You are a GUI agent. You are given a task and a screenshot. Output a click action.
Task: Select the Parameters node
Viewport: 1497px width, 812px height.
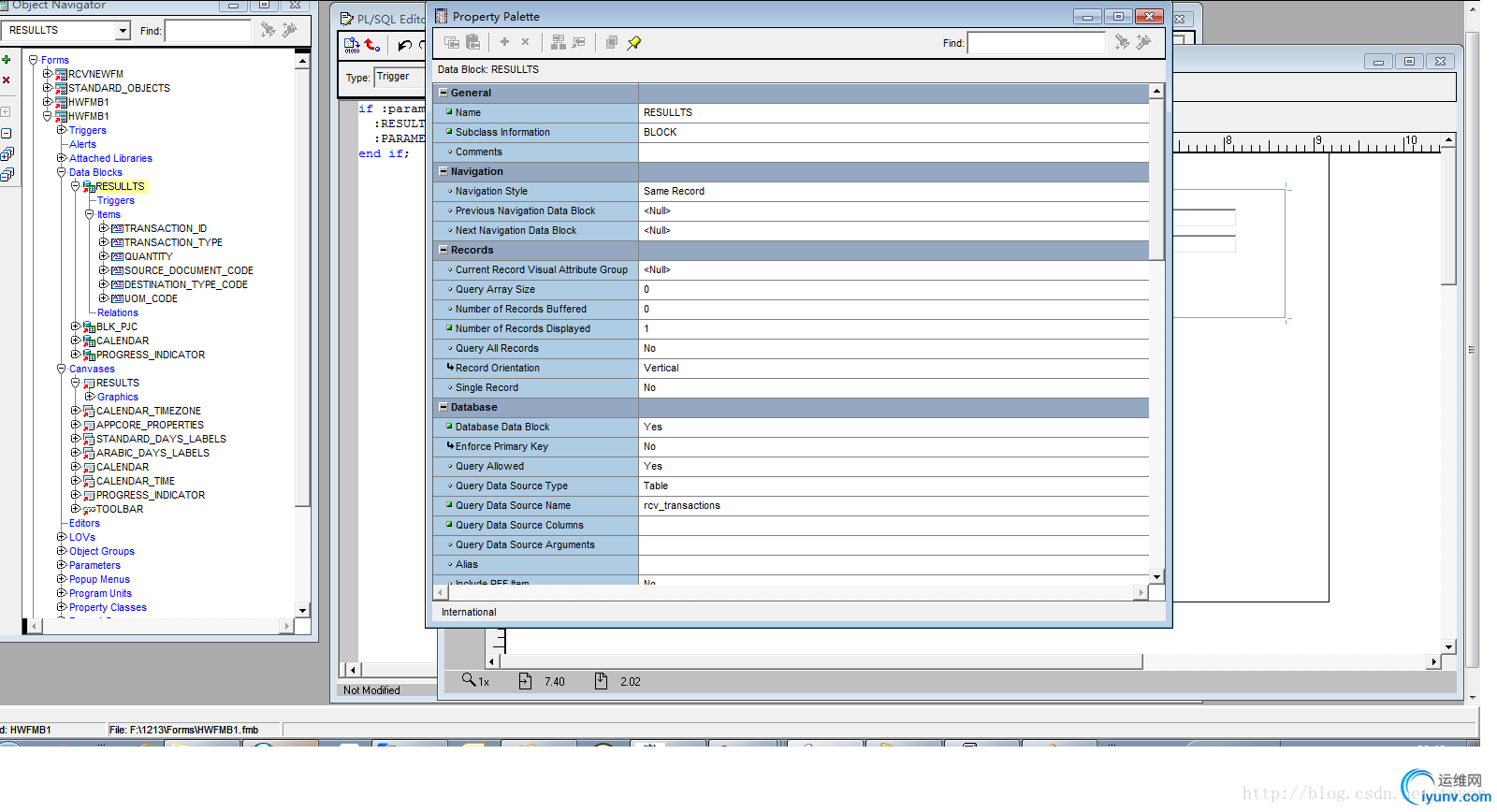point(94,565)
